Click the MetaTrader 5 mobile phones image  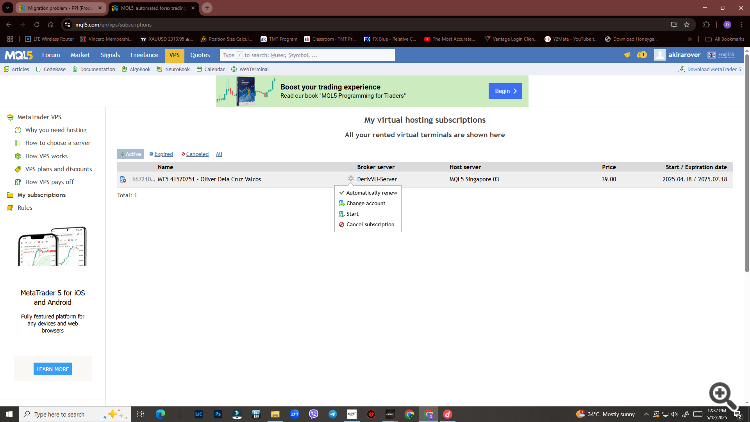[x=52, y=247]
